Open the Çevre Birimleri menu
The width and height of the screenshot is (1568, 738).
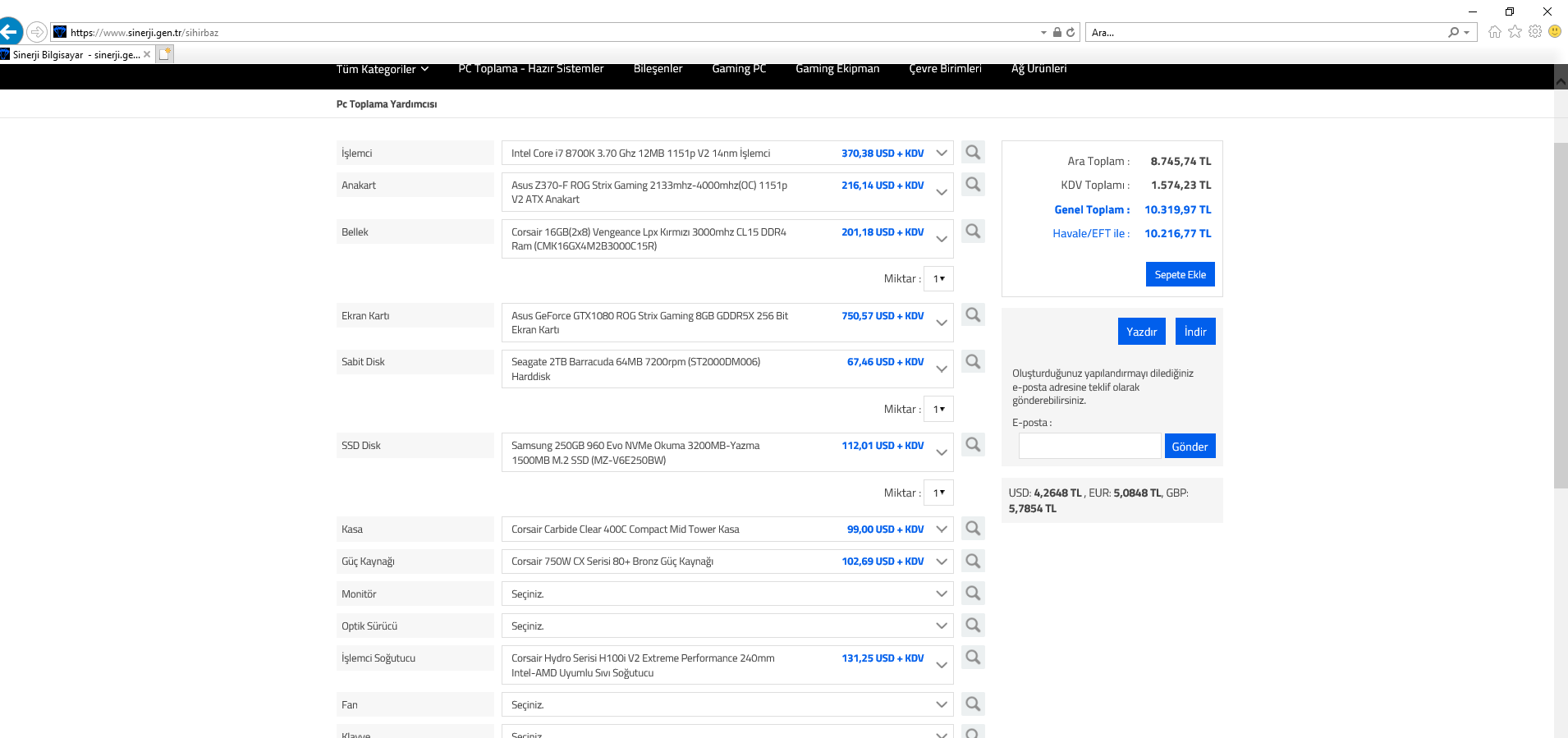tap(945, 69)
